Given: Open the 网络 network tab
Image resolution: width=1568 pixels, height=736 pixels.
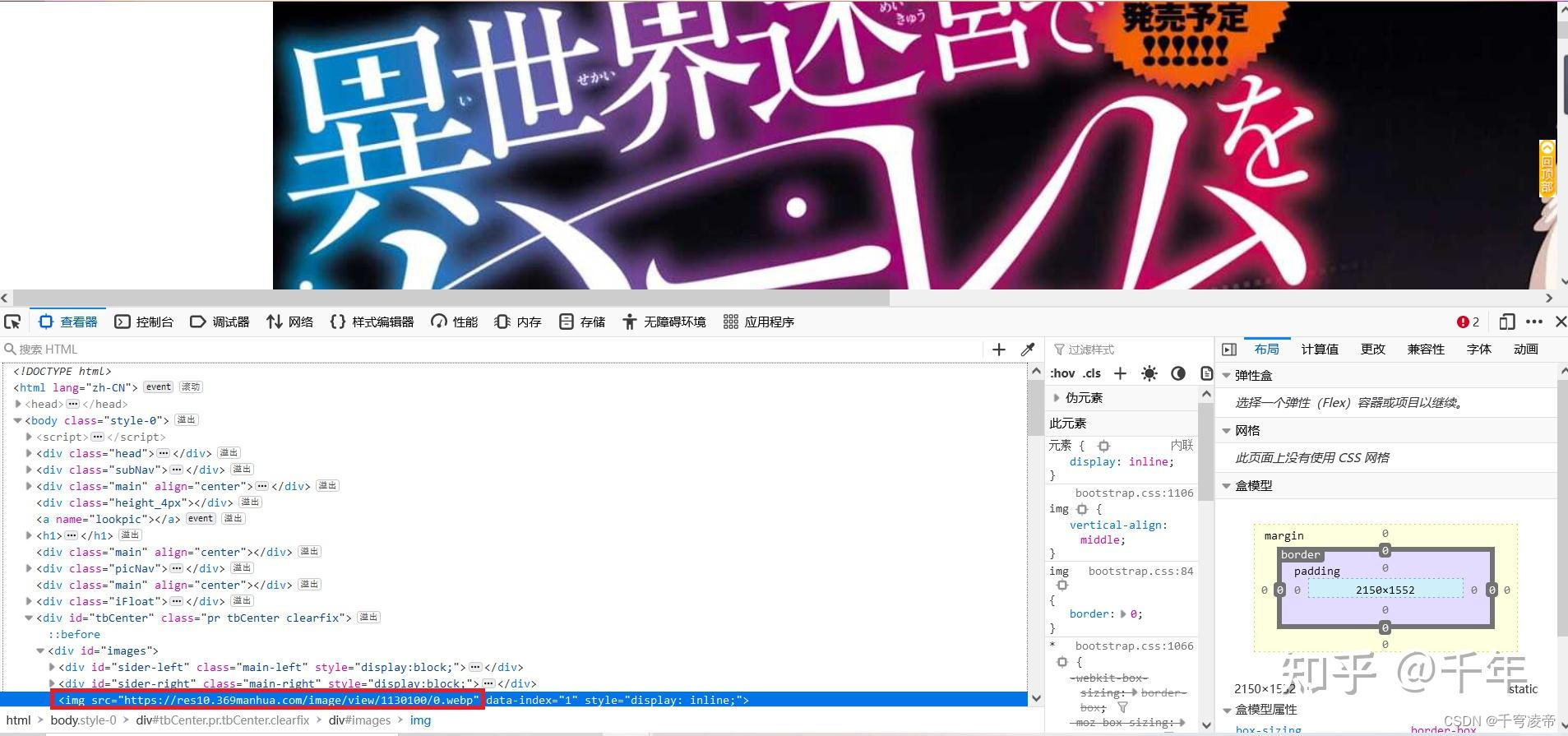Looking at the screenshot, I should click(289, 322).
